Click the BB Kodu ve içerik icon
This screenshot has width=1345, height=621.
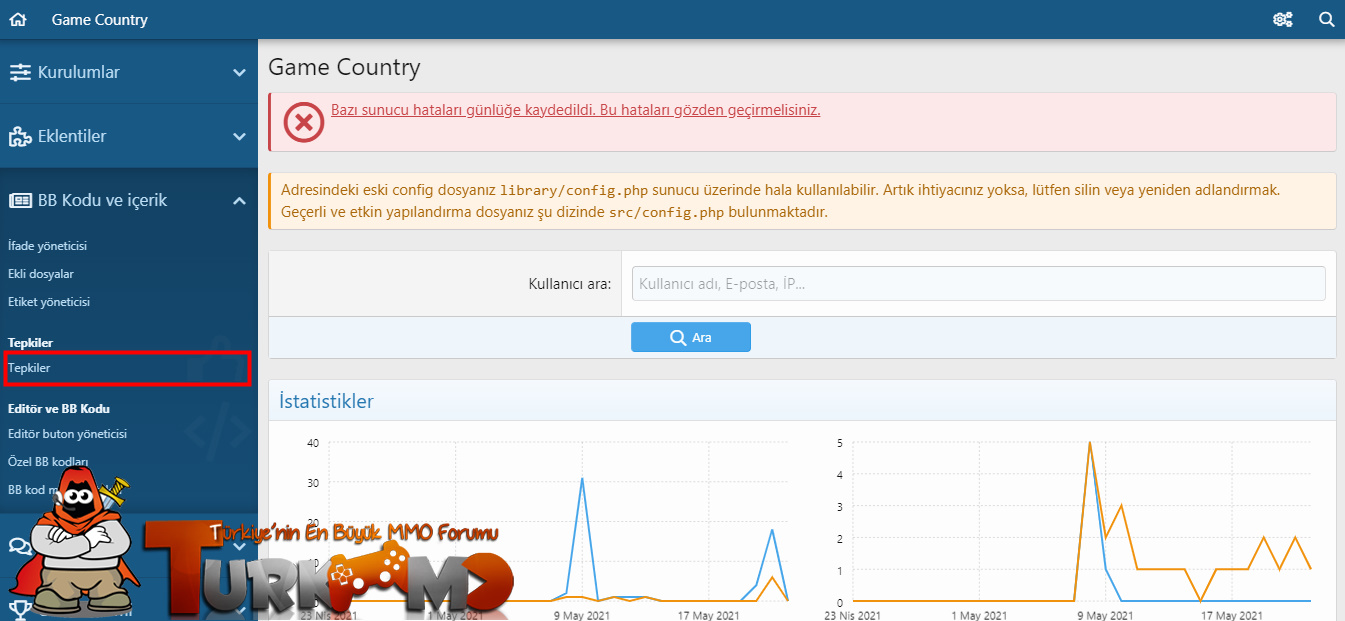[x=20, y=200]
